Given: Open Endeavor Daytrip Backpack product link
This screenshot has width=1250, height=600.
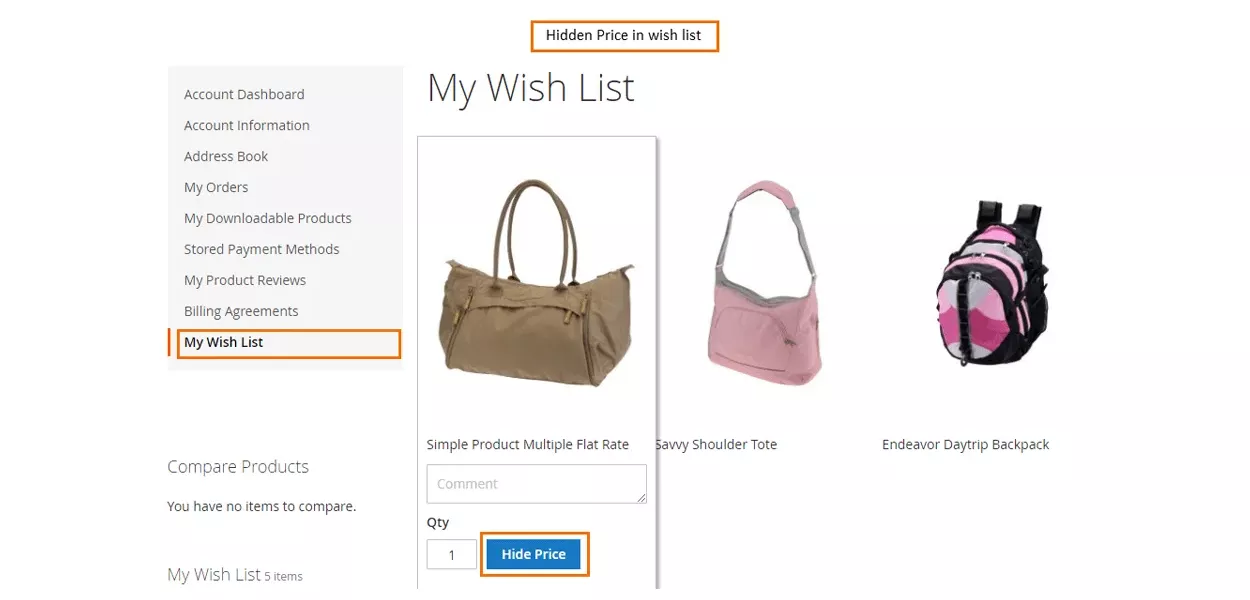Looking at the screenshot, I should pyautogui.click(x=965, y=444).
